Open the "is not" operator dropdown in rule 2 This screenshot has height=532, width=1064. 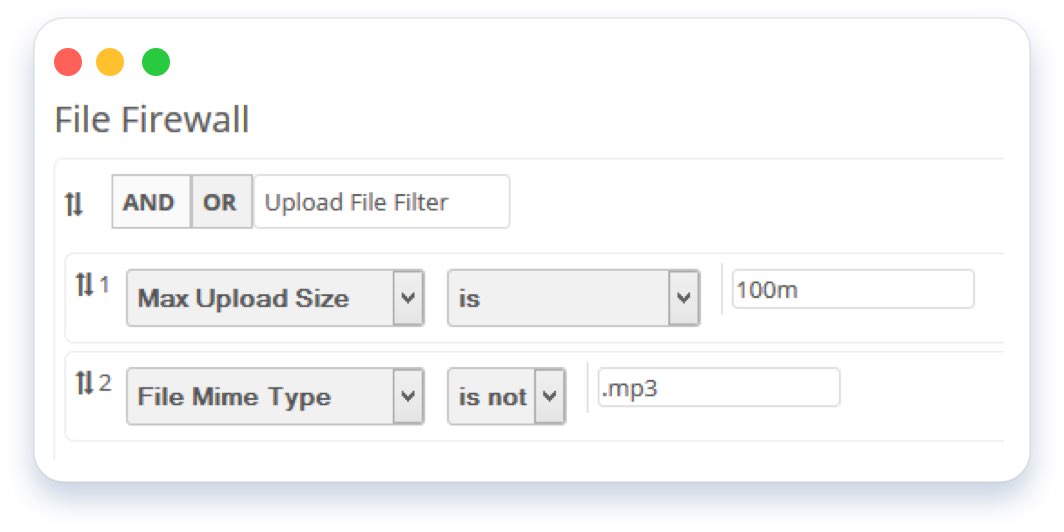[x=506, y=396]
